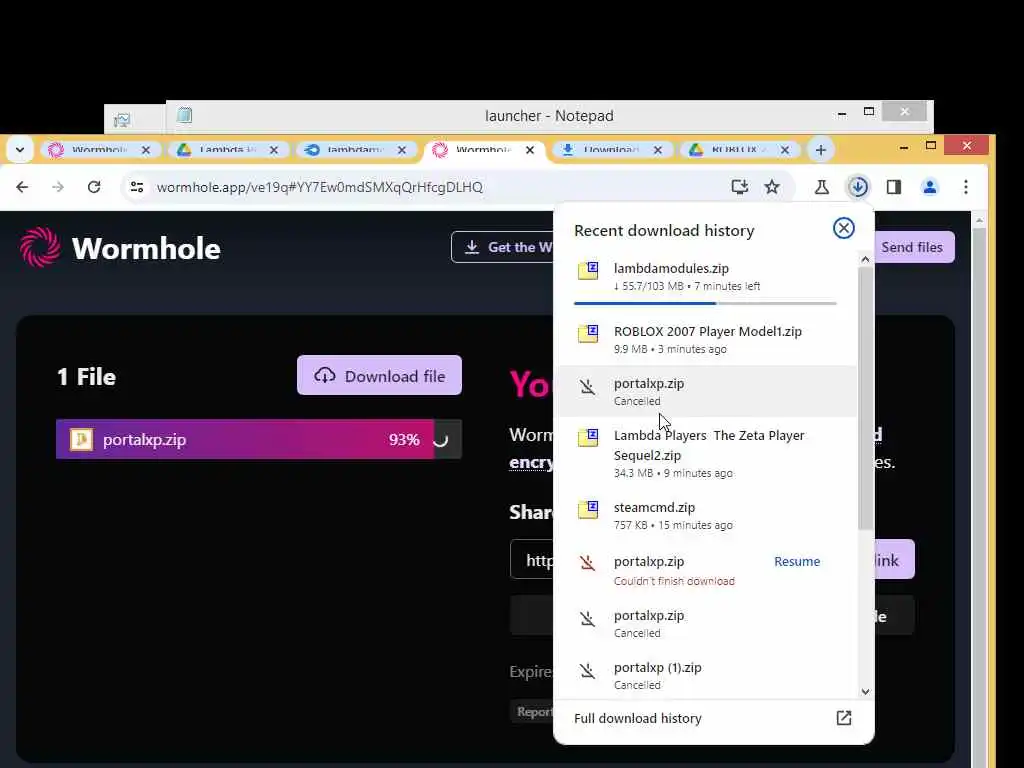Open ROBLOX 2007 Player Model1.zip entry
The height and width of the screenshot is (768, 1024).
tap(705, 339)
